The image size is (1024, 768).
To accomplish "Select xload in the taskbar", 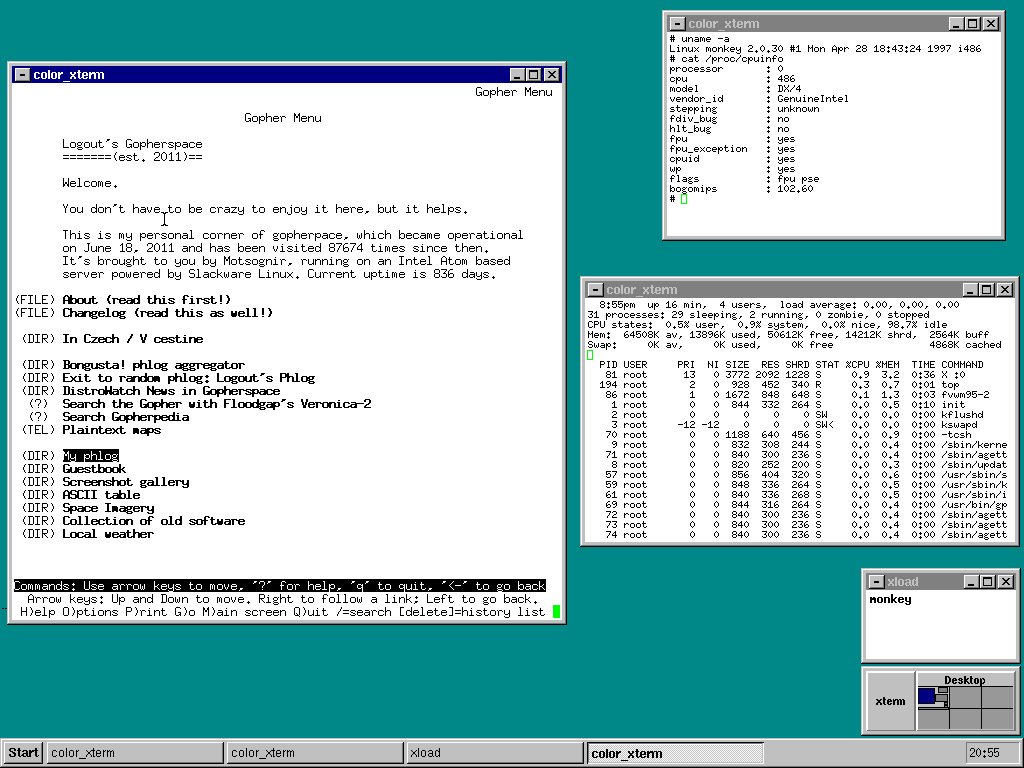I will (x=494, y=753).
